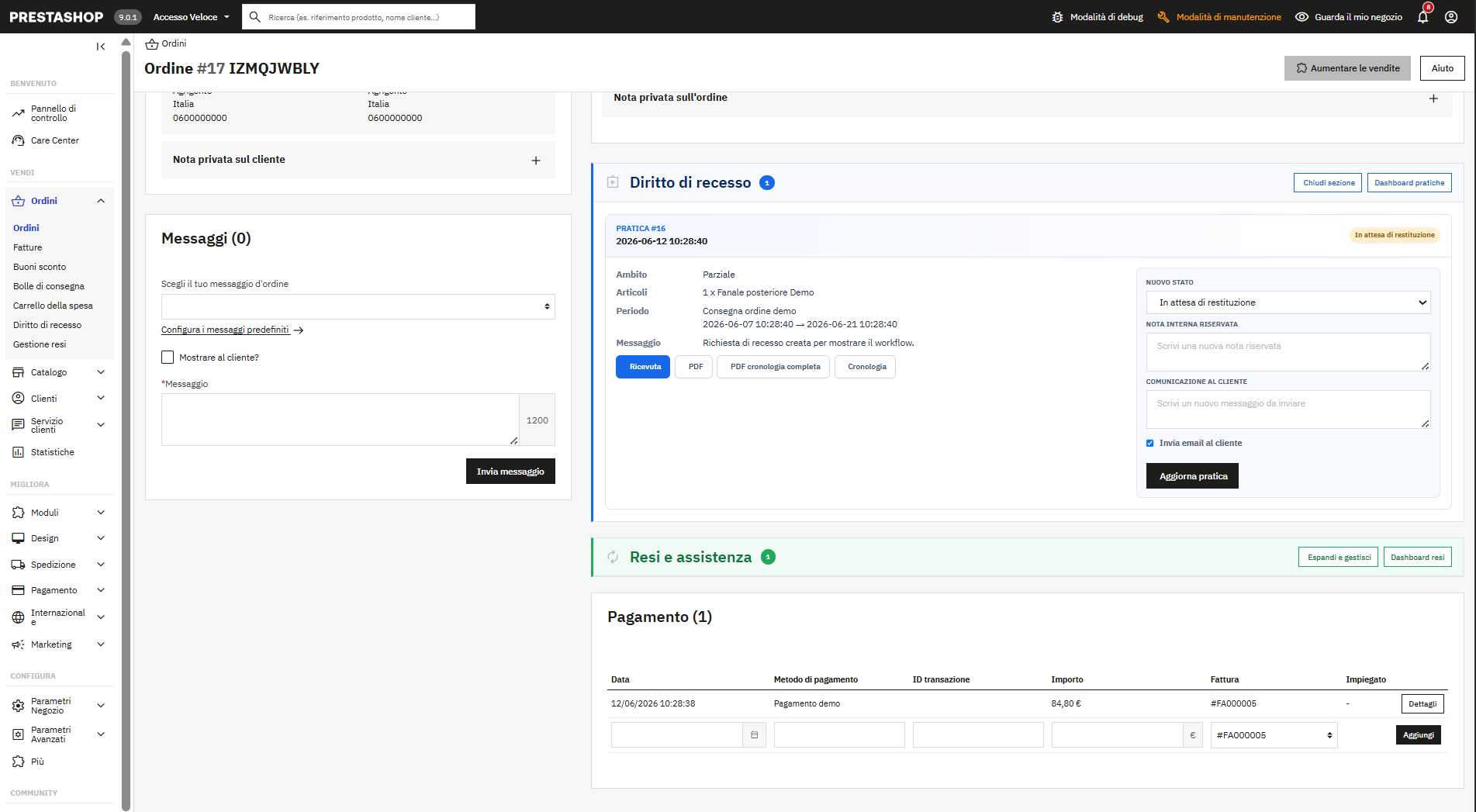Click the Clienti person icon
This screenshot has width=1476, height=812.
tap(19, 398)
